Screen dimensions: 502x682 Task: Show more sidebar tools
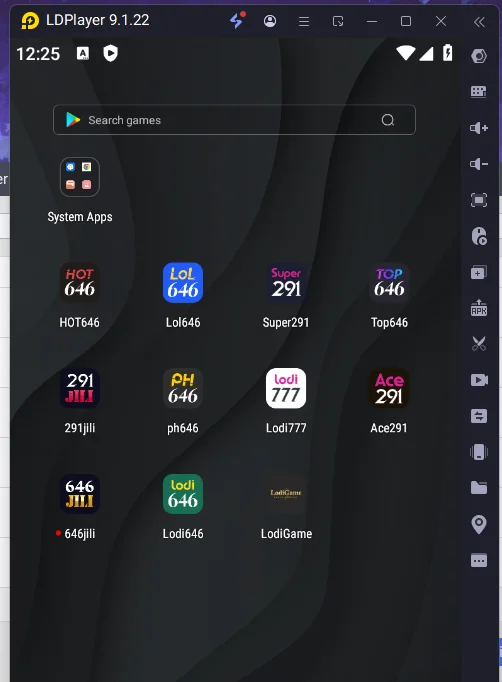[479, 560]
